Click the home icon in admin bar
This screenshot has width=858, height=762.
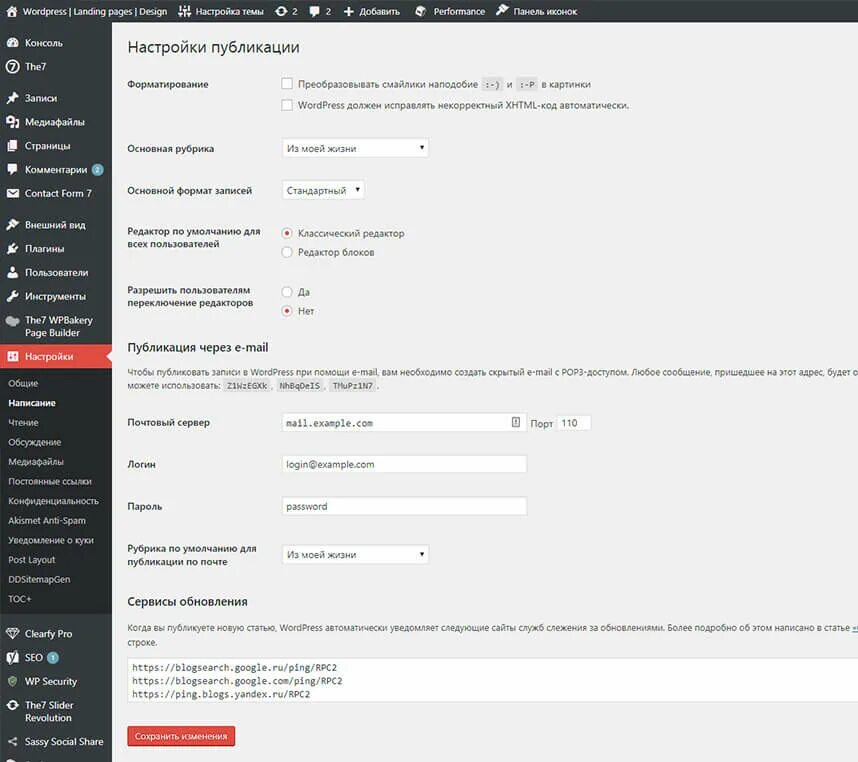(x=11, y=11)
